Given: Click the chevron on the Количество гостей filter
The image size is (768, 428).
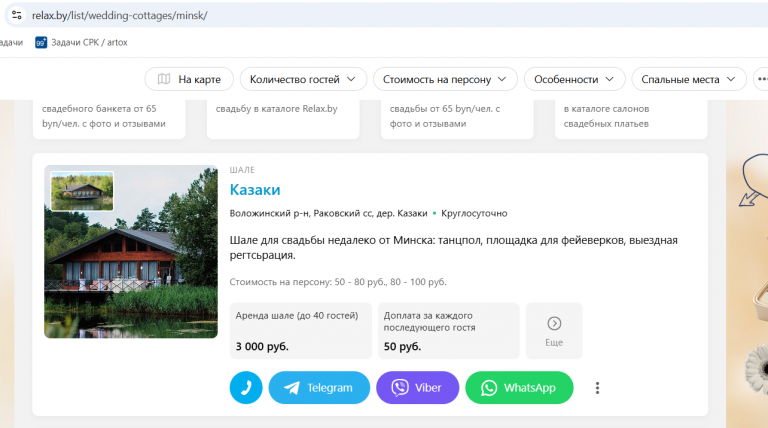Looking at the screenshot, I should 351,79.
